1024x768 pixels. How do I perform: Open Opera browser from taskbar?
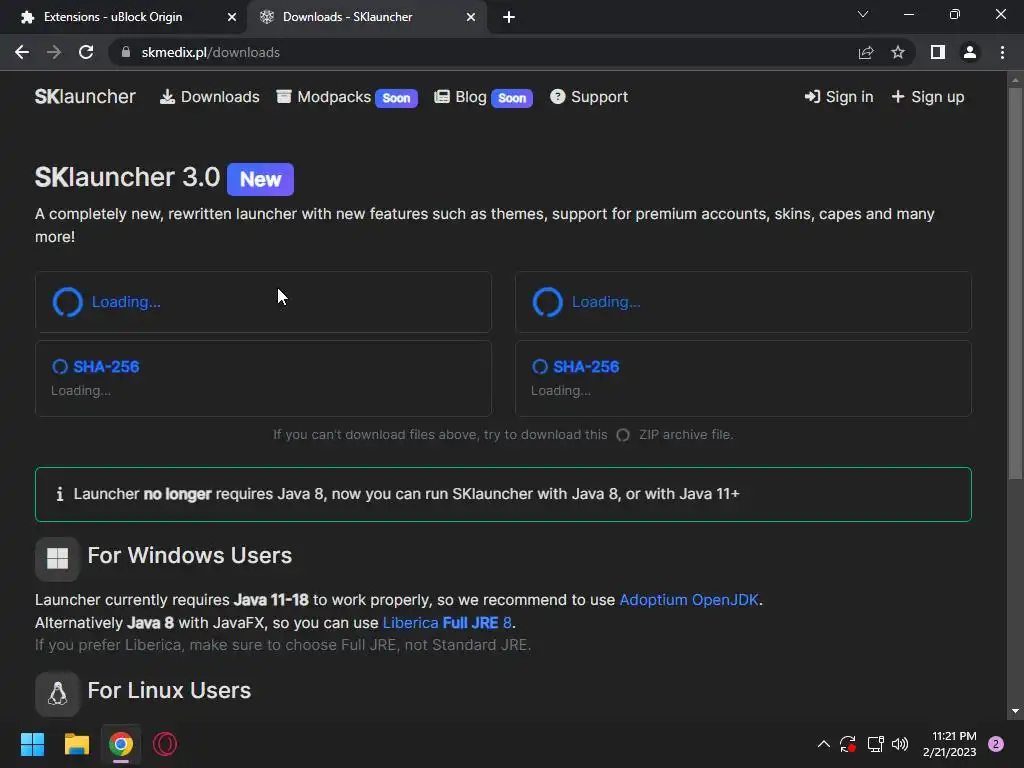(x=165, y=744)
